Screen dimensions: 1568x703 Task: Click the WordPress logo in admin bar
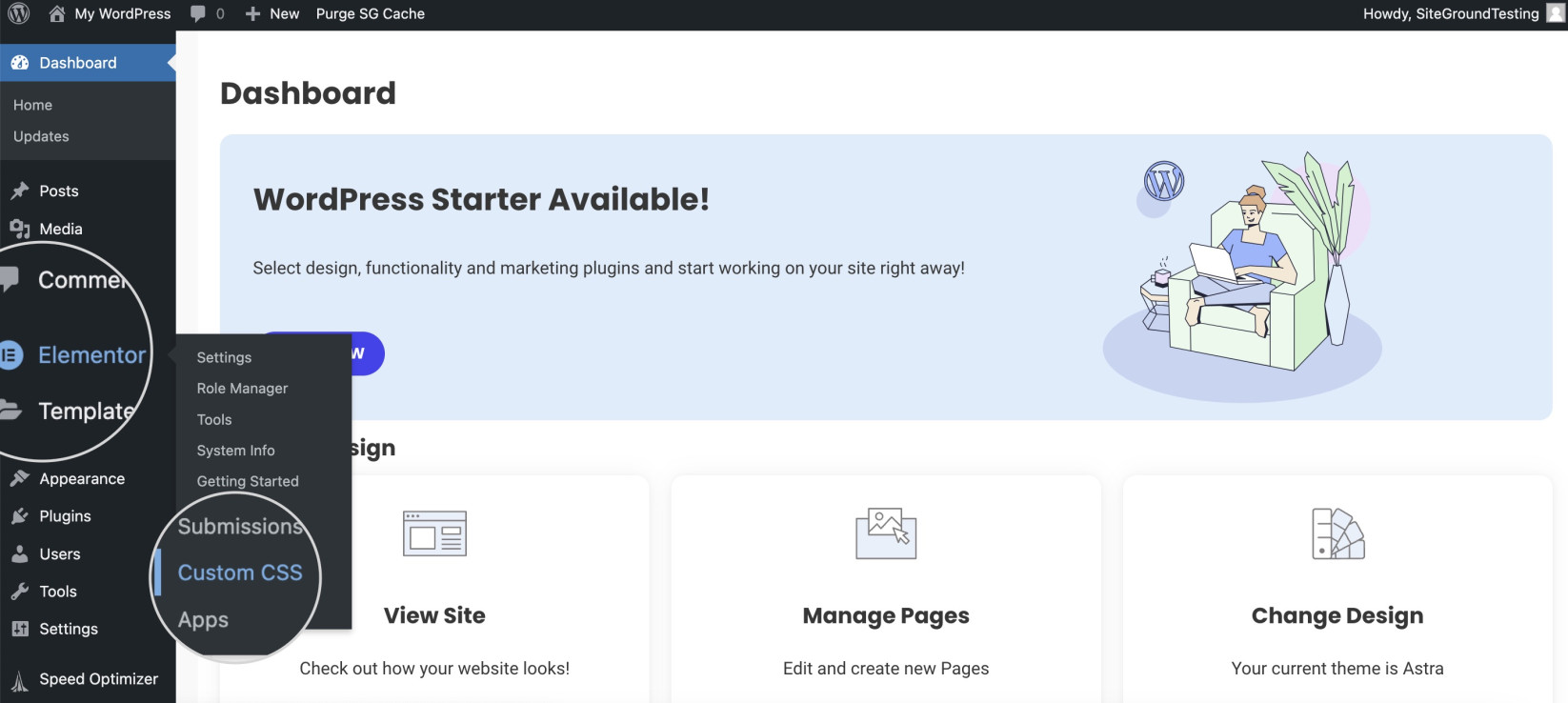[19, 13]
